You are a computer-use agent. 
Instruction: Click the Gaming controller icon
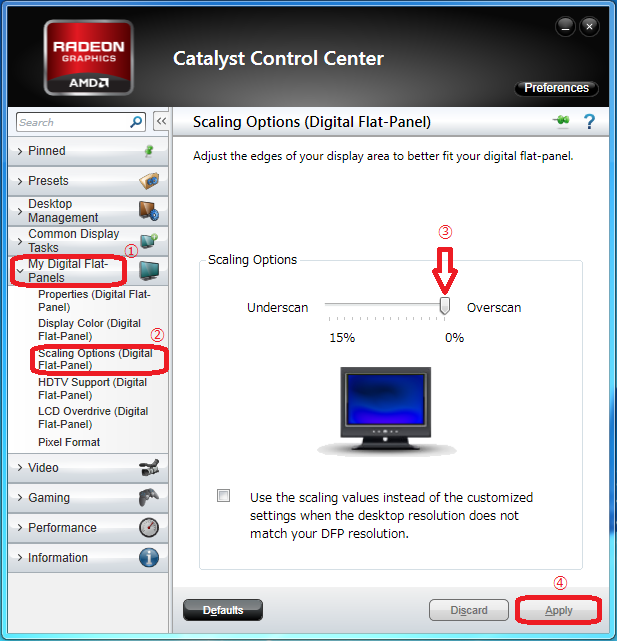(x=149, y=498)
